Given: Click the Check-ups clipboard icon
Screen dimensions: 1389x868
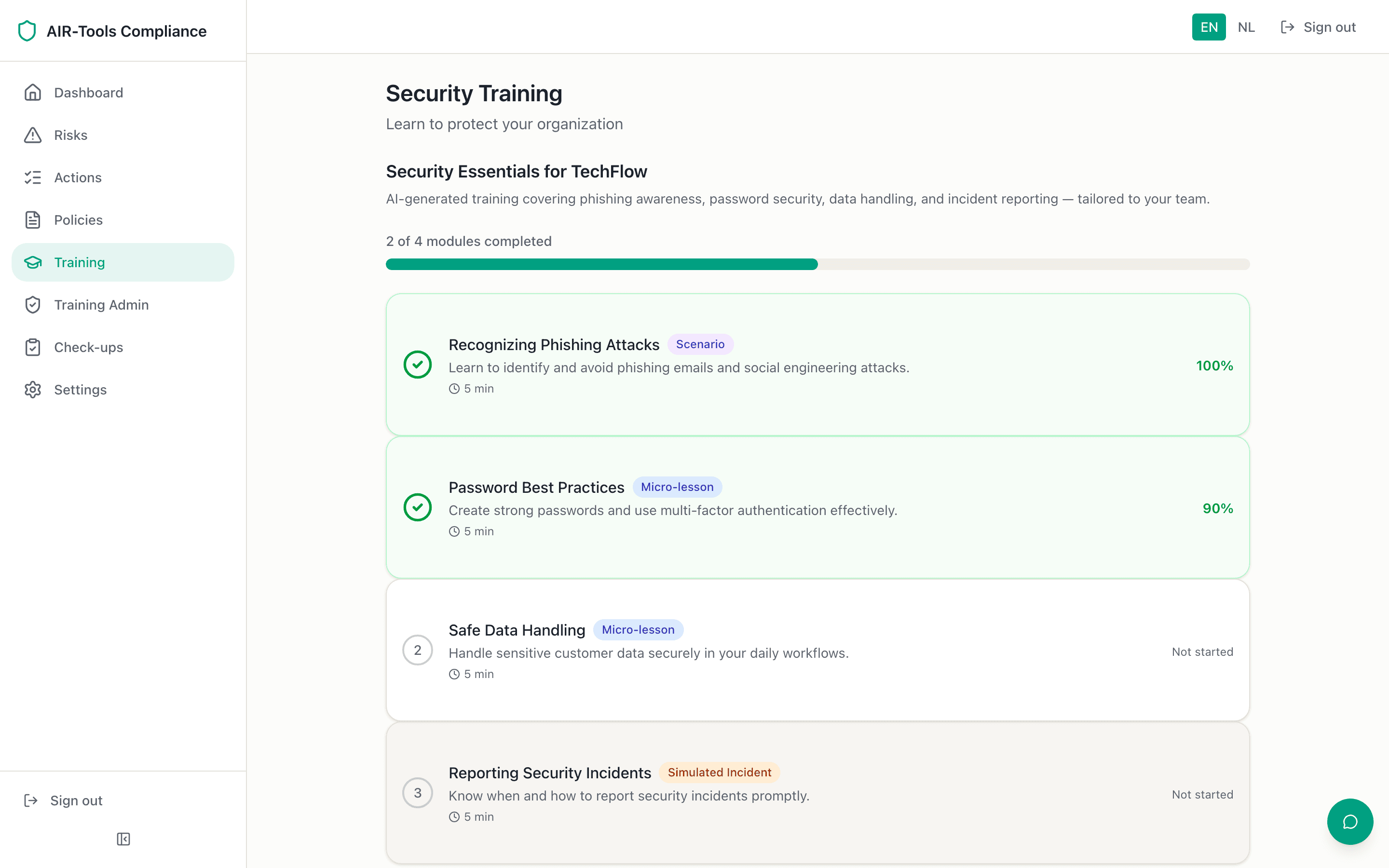Looking at the screenshot, I should pos(33,347).
